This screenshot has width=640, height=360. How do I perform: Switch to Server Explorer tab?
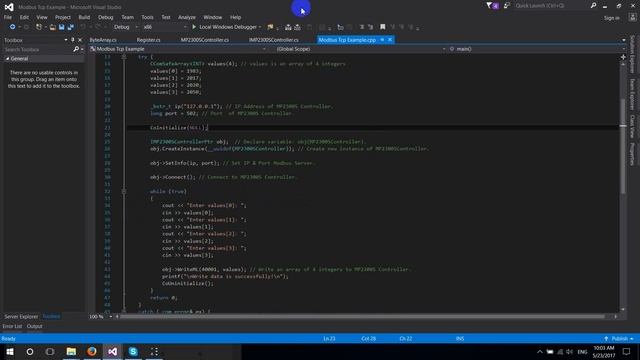pos(21,317)
